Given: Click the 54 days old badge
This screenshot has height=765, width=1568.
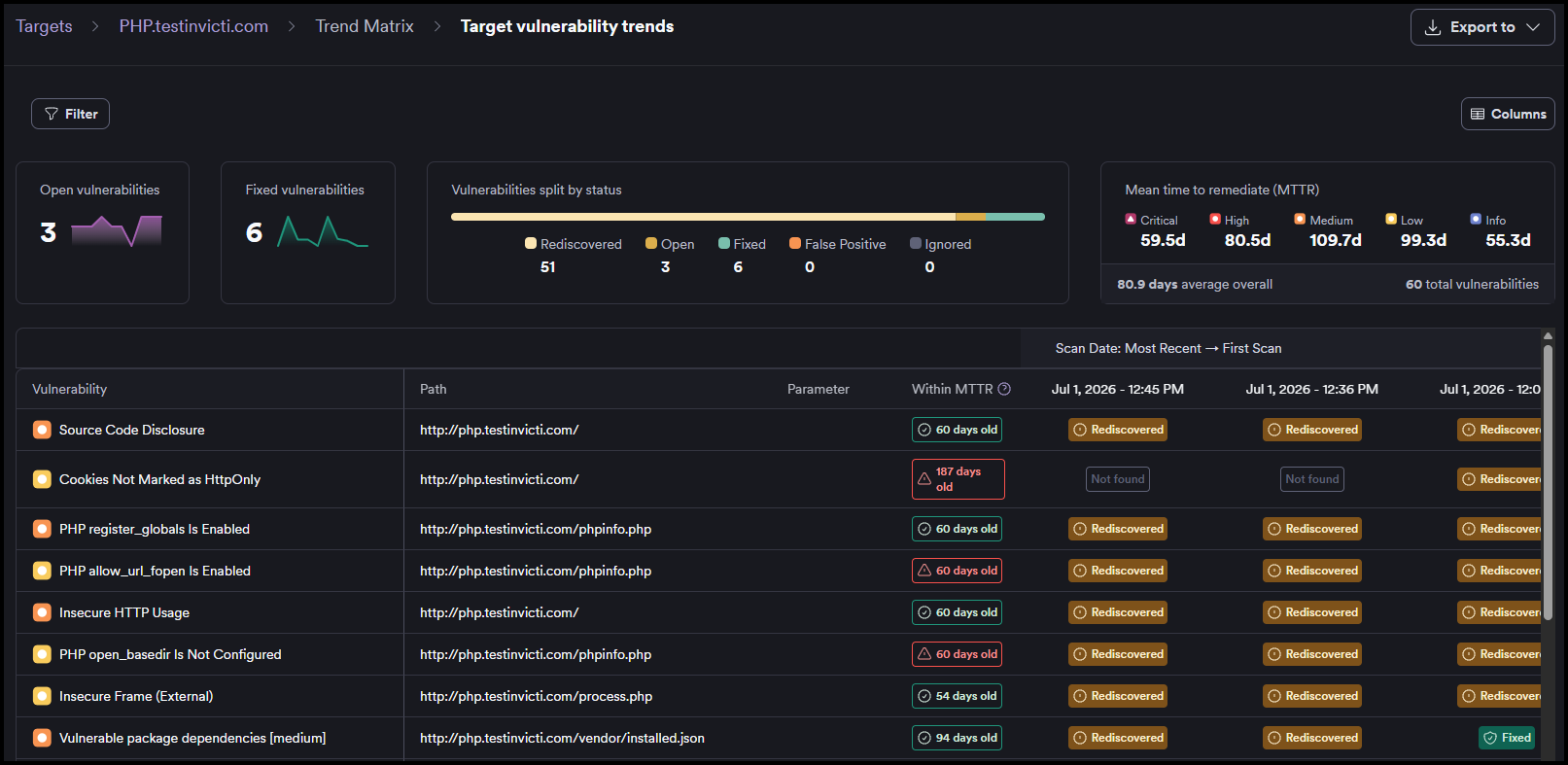Looking at the screenshot, I should pyautogui.click(x=957, y=696).
